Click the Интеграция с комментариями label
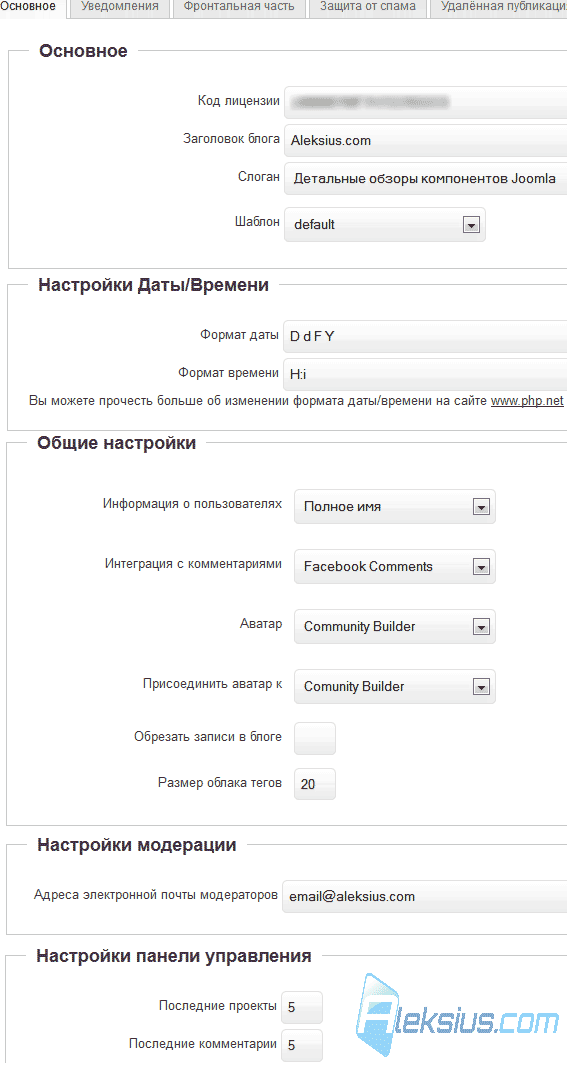The width and height of the screenshot is (567, 1068). (194, 564)
